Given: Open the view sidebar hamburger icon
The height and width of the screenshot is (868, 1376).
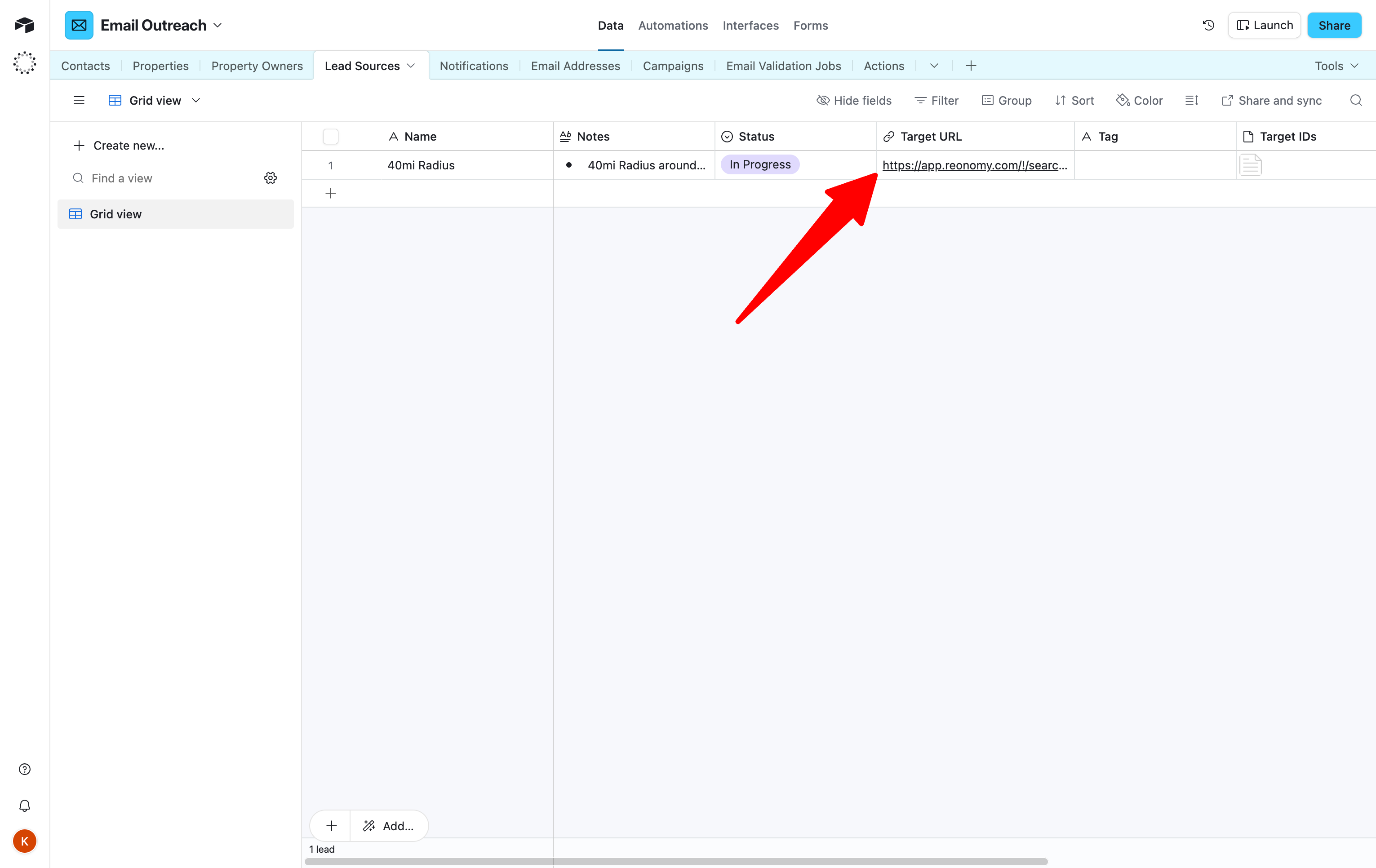Looking at the screenshot, I should tap(78, 100).
